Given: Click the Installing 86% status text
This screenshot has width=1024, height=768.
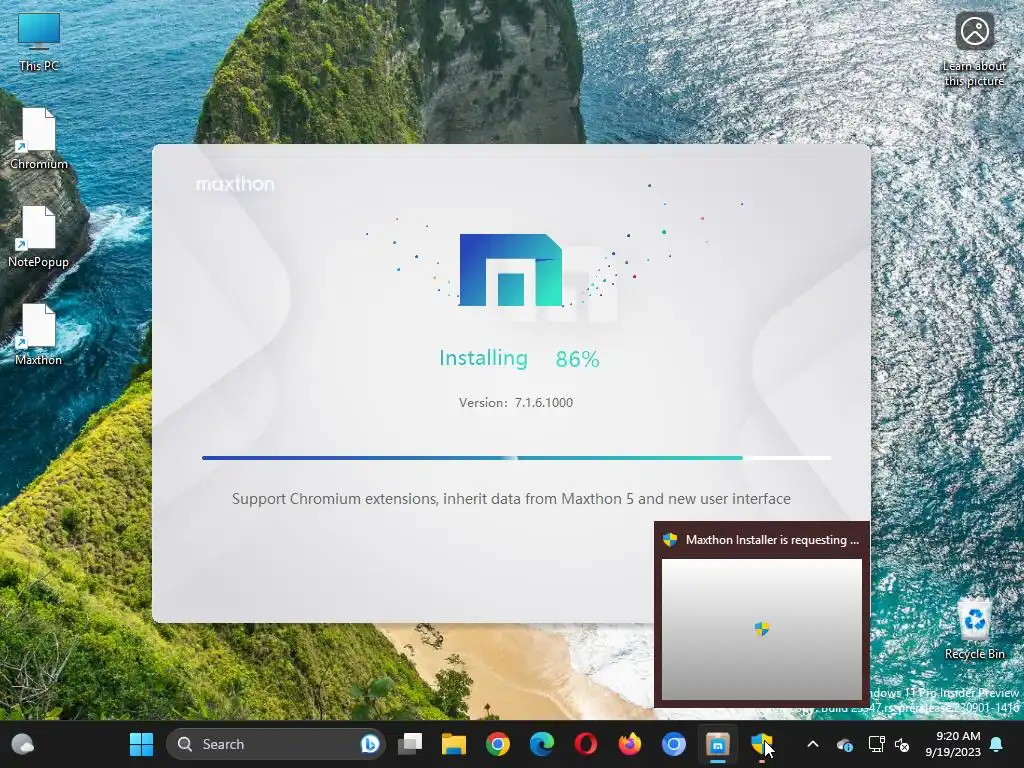Looking at the screenshot, I should (519, 359).
